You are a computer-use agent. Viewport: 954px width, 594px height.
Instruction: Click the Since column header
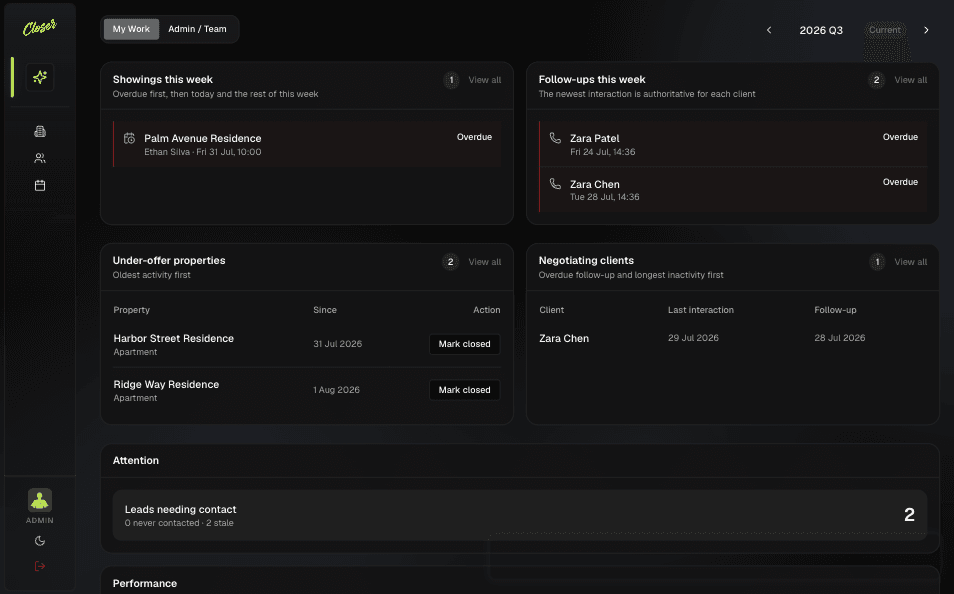pos(325,310)
